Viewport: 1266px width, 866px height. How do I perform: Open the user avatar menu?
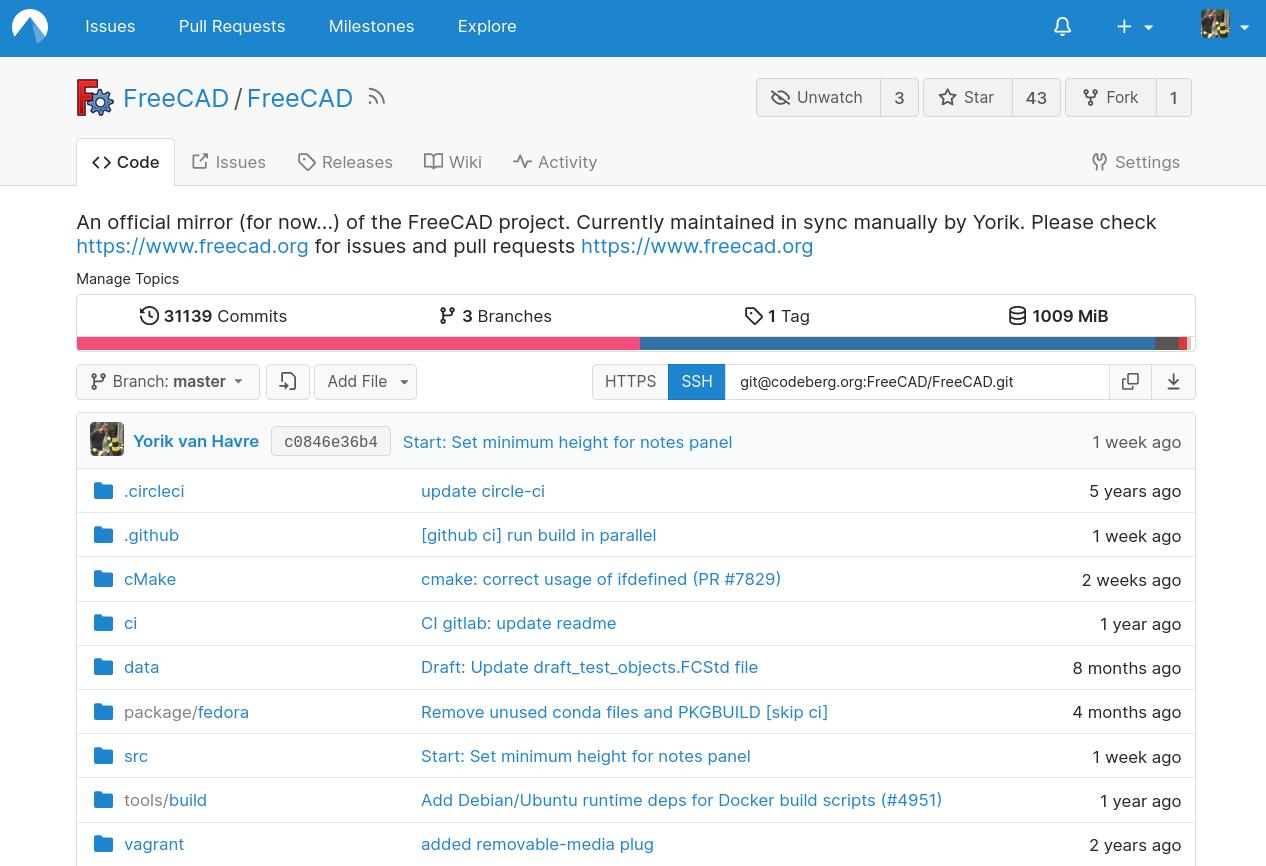(x=1225, y=25)
